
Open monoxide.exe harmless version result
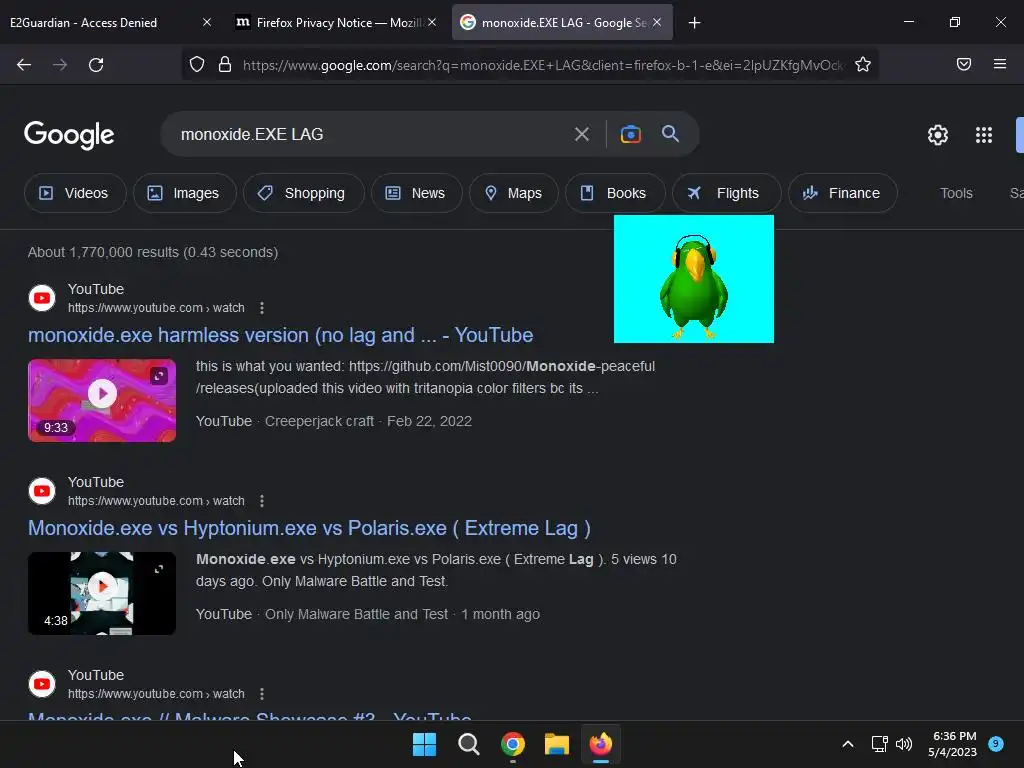coord(280,335)
